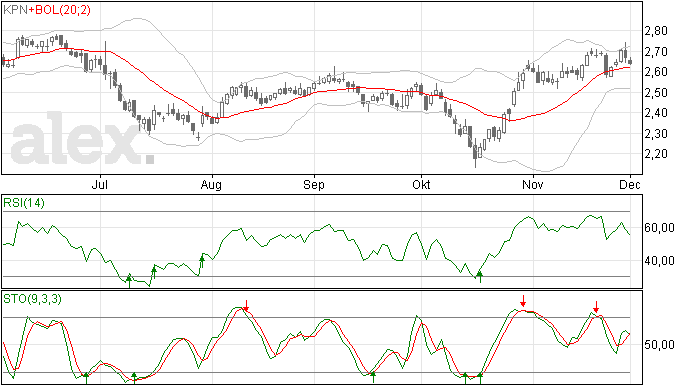Click the 50,00 stochastic axis value
This screenshot has height=387, width=690.
pyautogui.click(x=659, y=345)
